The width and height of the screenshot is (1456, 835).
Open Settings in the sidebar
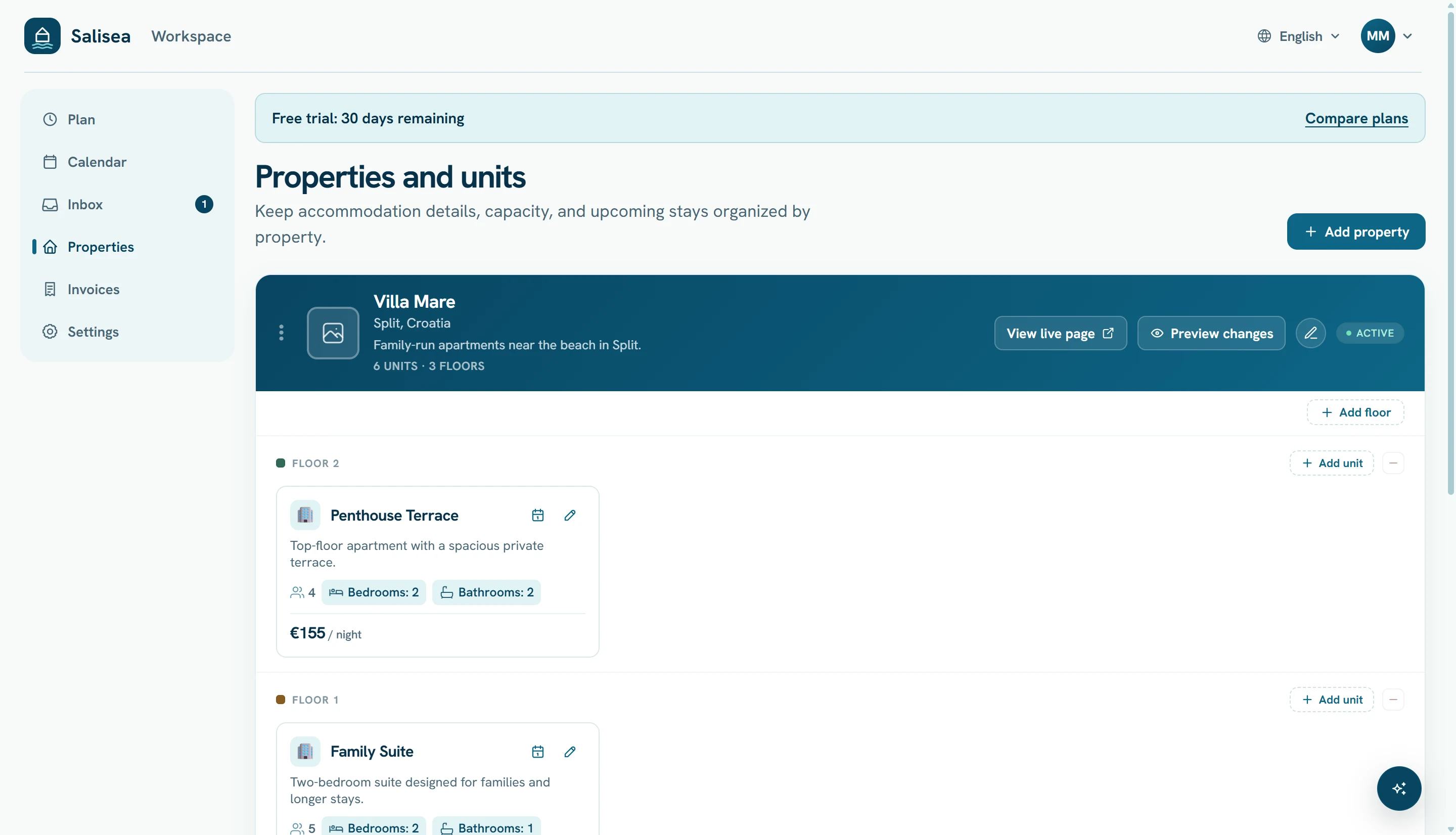tap(127, 332)
